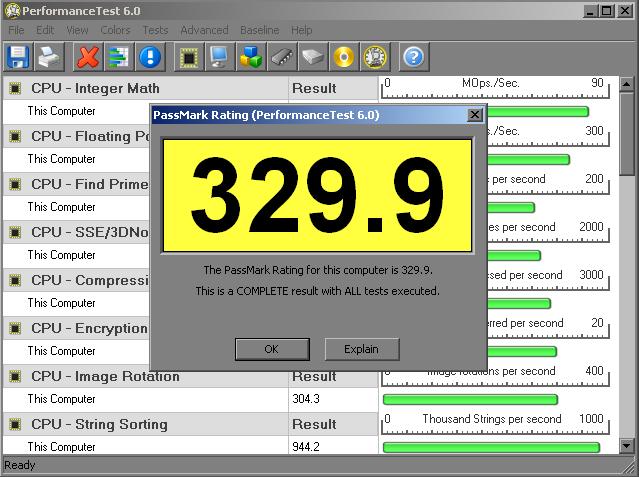Open the Edit menu

[45, 30]
